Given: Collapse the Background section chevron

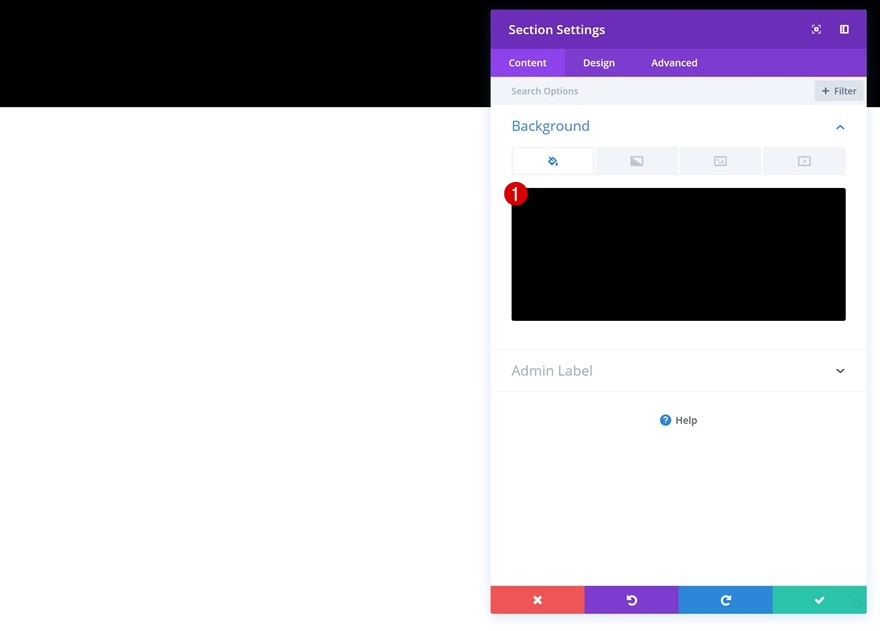Looking at the screenshot, I should (840, 127).
